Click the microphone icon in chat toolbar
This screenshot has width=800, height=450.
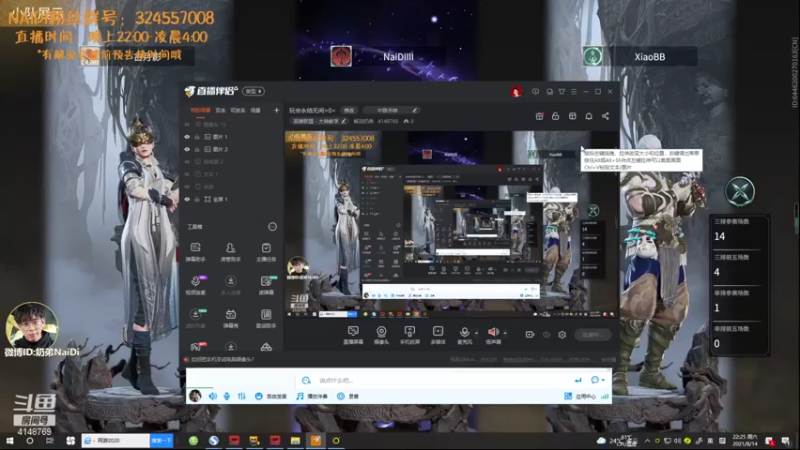227,396
